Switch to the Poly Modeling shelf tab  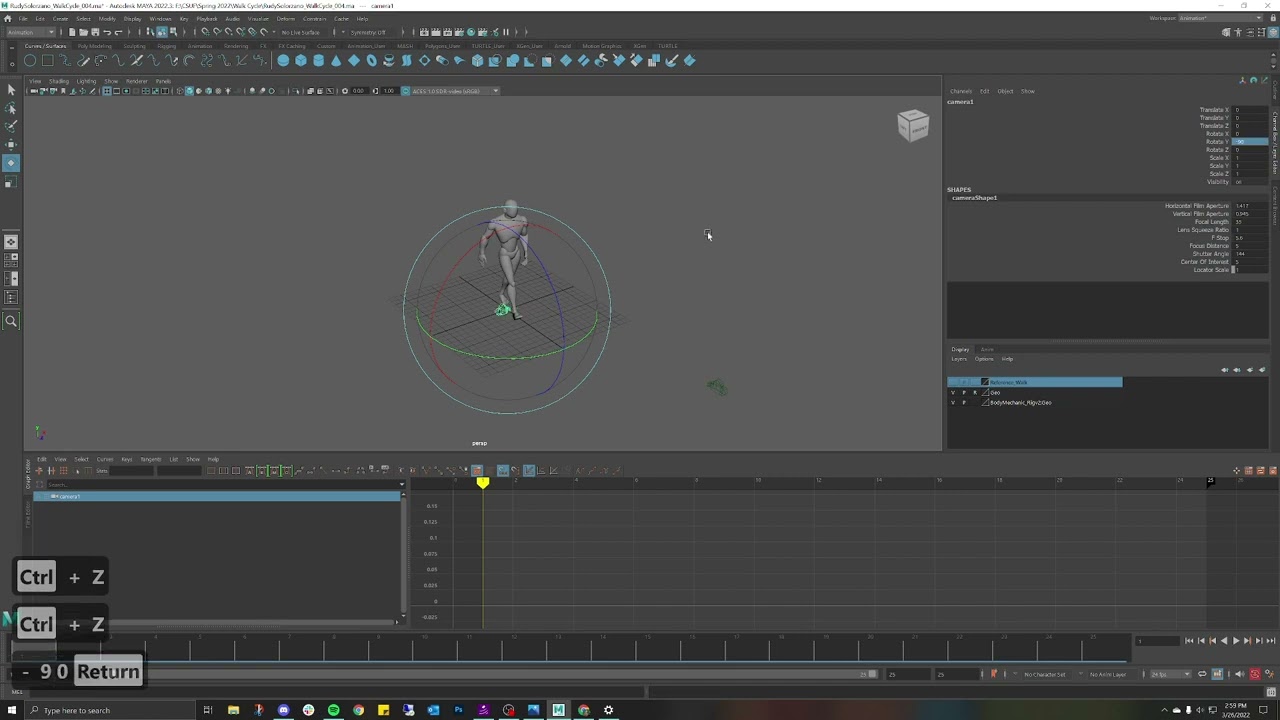tap(94, 46)
